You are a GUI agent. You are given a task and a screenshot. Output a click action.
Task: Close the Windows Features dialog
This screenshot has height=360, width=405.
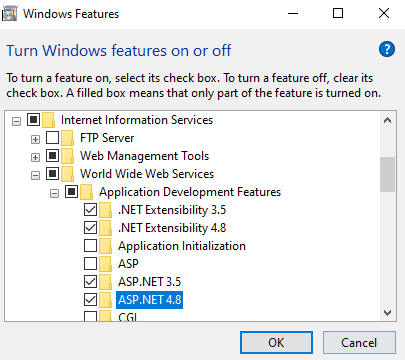tap(384, 14)
